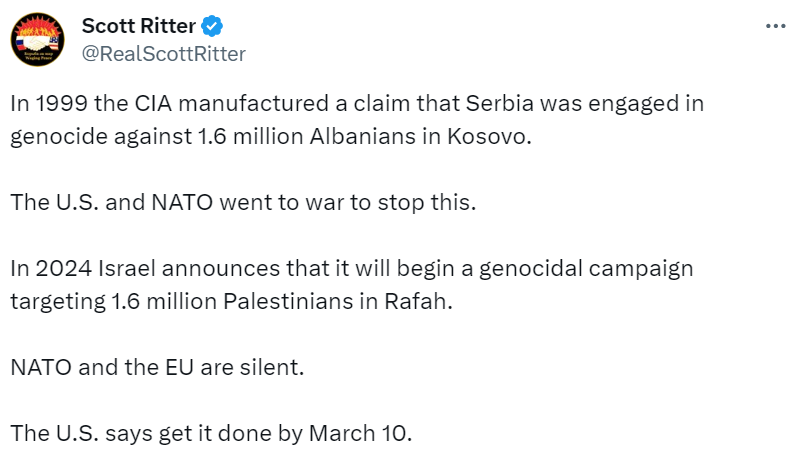Viewport: 793px width, 473px height.
Task: Open the @RealScottRitter handle link
Action: point(163,53)
